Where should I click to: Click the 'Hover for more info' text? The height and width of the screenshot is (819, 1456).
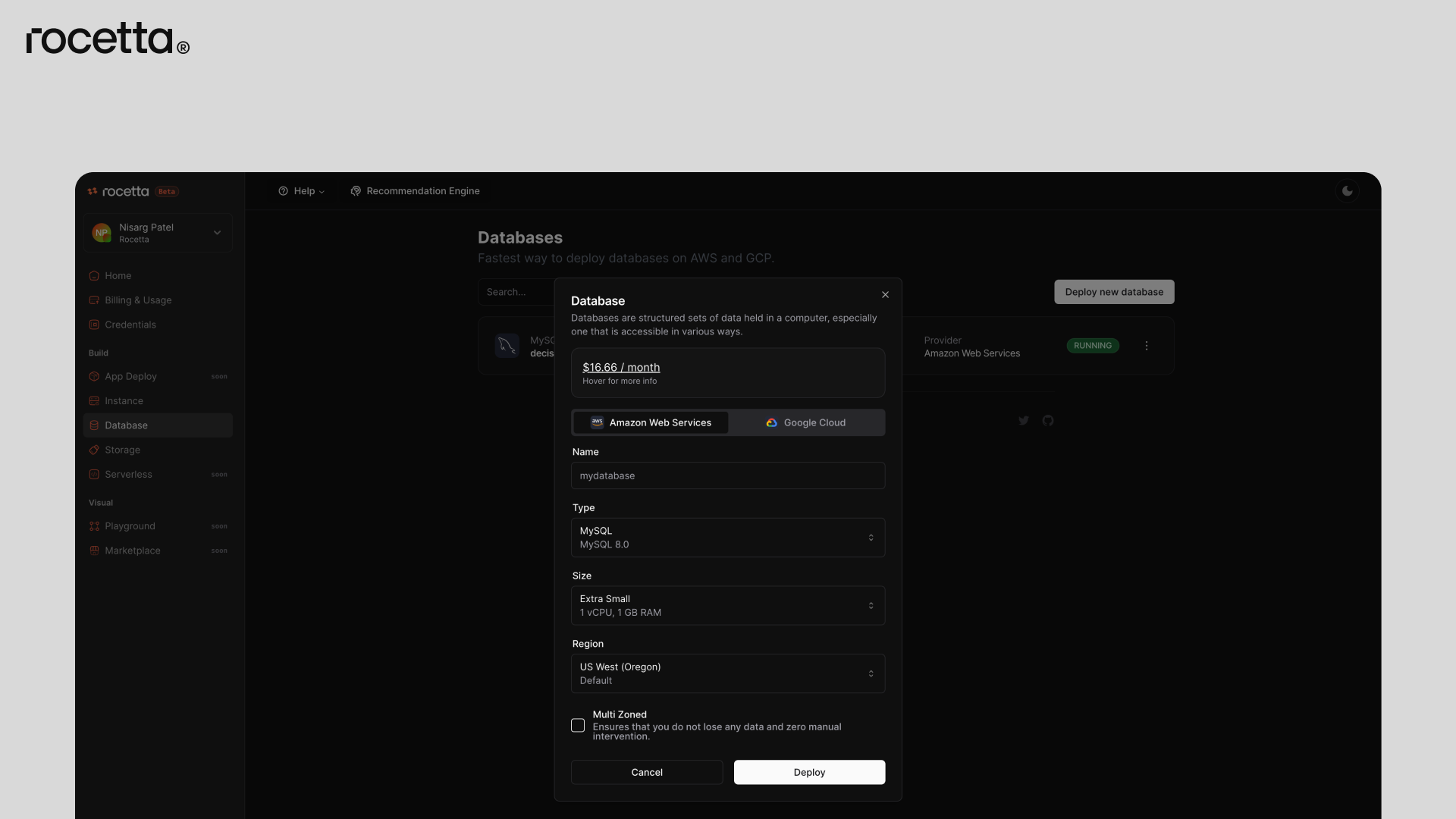[620, 381]
